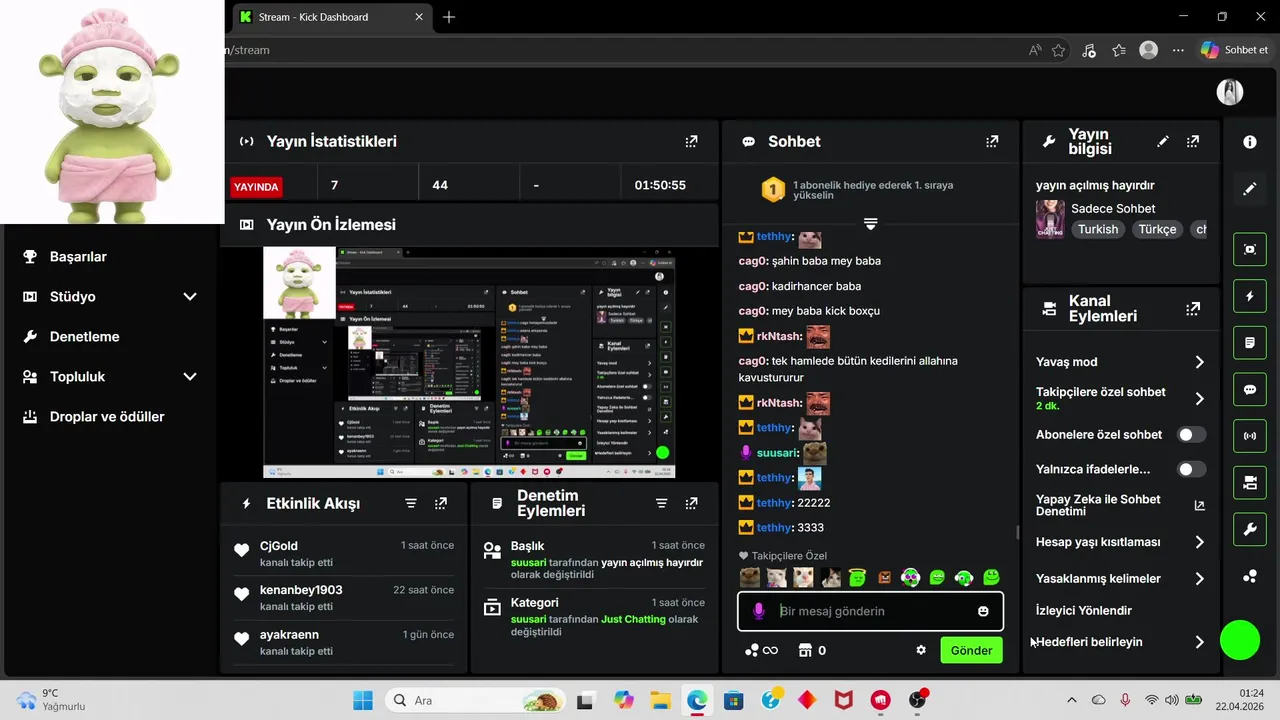Pop out the Kanal Eylemleri panel
This screenshot has height=720, width=1280.
pos(1193,309)
